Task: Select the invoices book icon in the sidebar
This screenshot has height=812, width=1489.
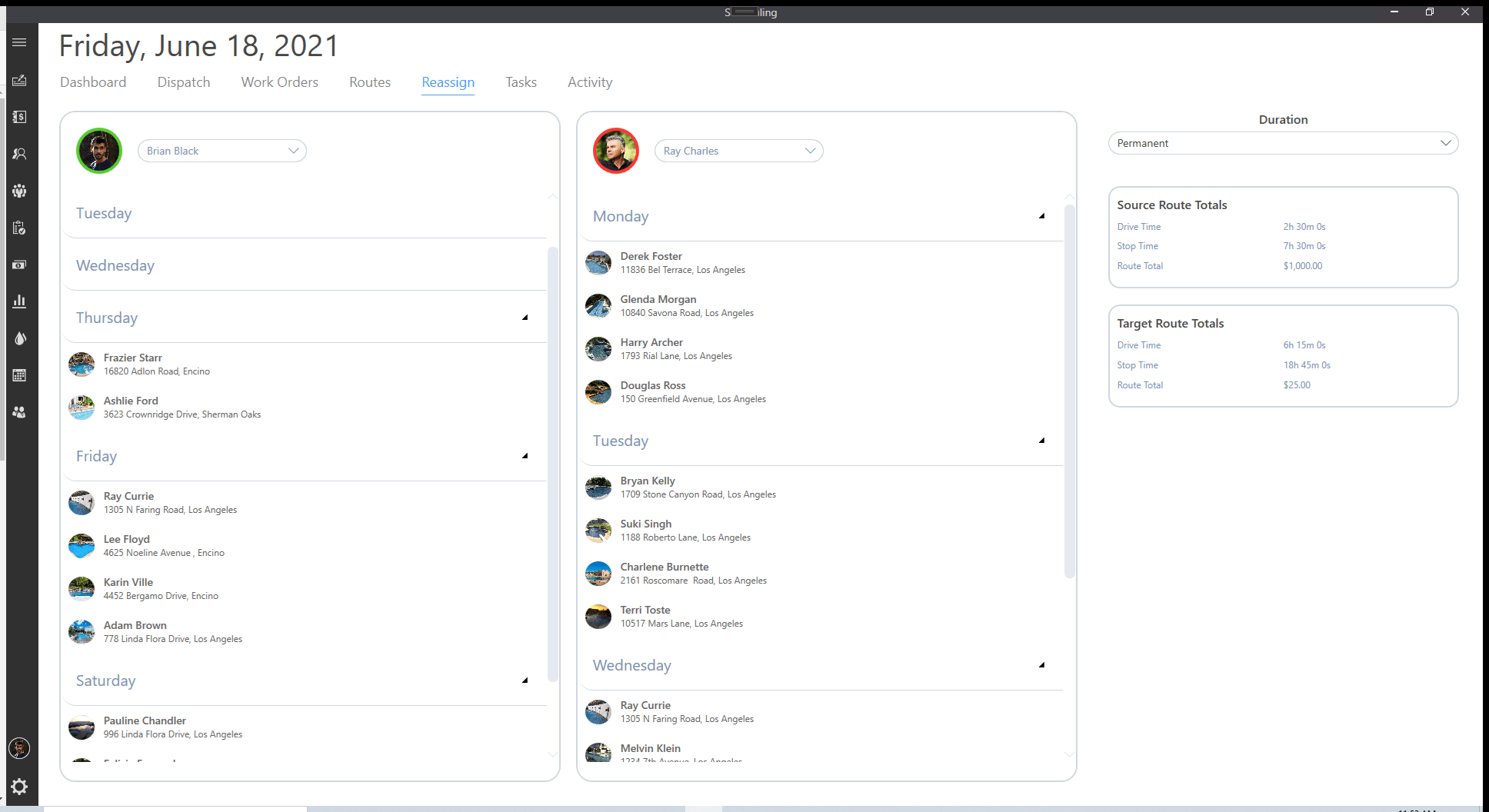Action: (20, 117)
